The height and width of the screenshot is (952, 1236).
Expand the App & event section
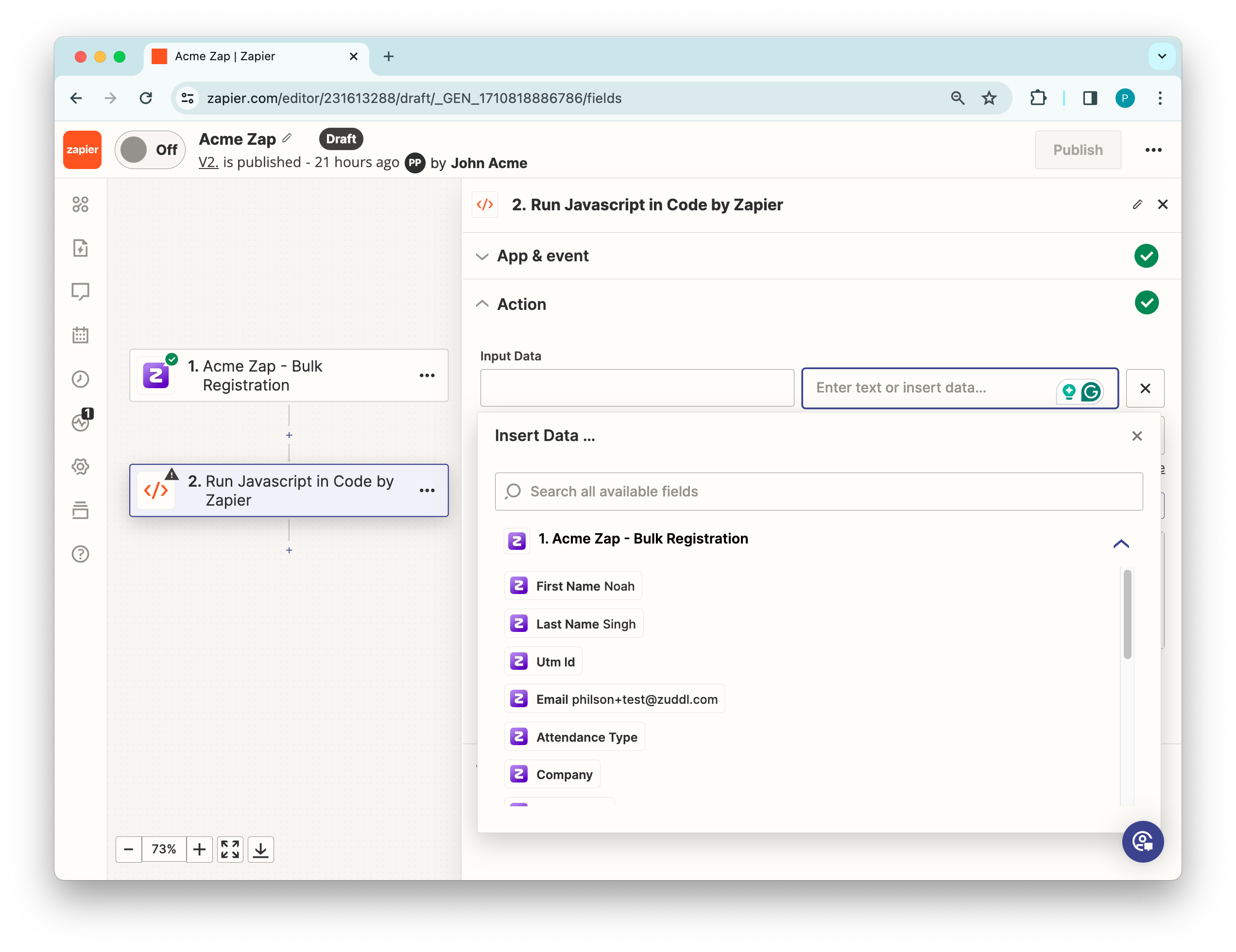click(543, 256)
